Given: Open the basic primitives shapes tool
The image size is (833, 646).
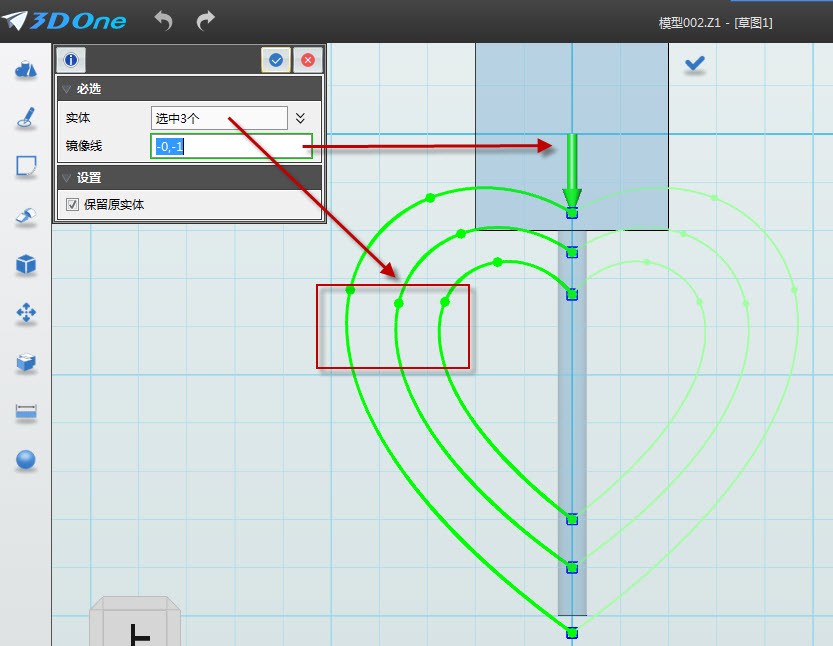Looking at the screenshot, I should [26, 69].
